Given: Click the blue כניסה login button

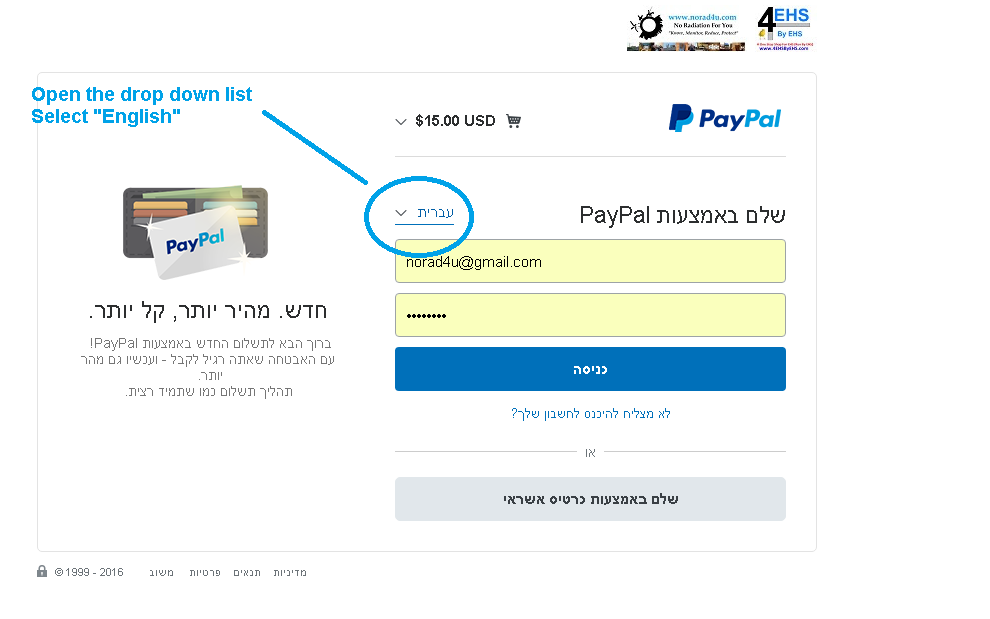Looking at the screenshot, I should point(590,369).
